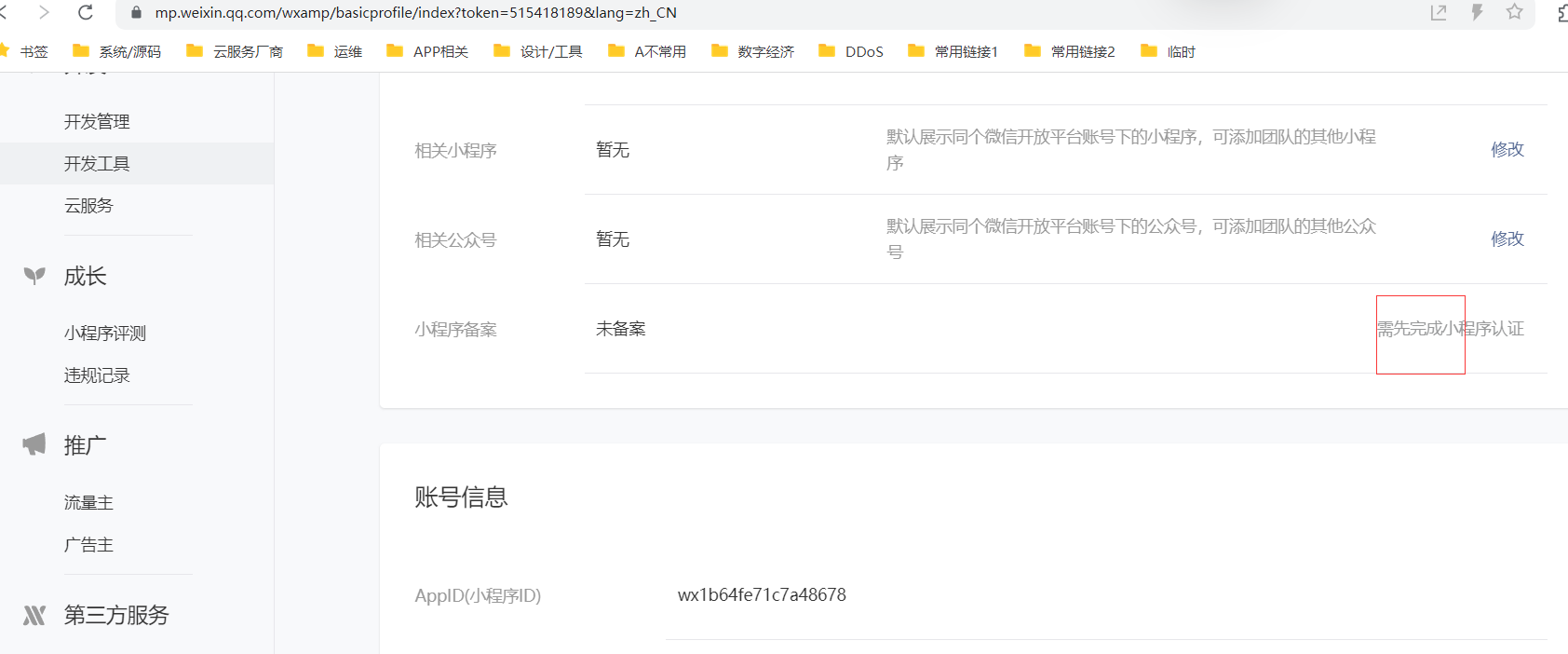
Task: Open the 云服务厂商 bookmark folder
Action: pos(235,51)
